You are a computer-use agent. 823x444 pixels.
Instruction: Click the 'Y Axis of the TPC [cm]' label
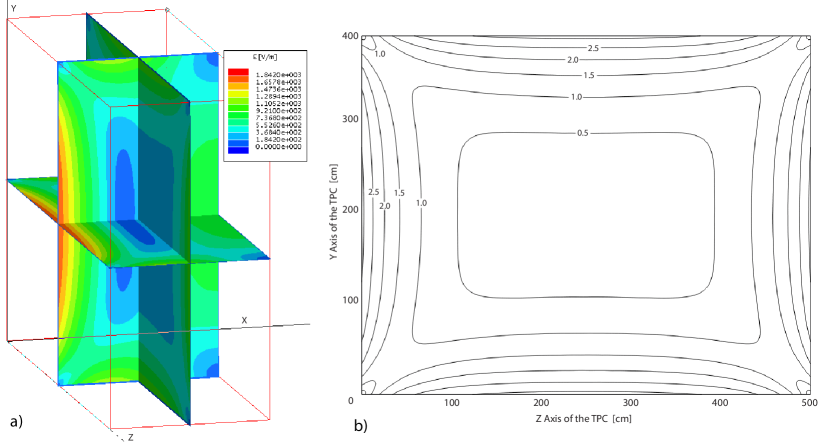point(334,212)
